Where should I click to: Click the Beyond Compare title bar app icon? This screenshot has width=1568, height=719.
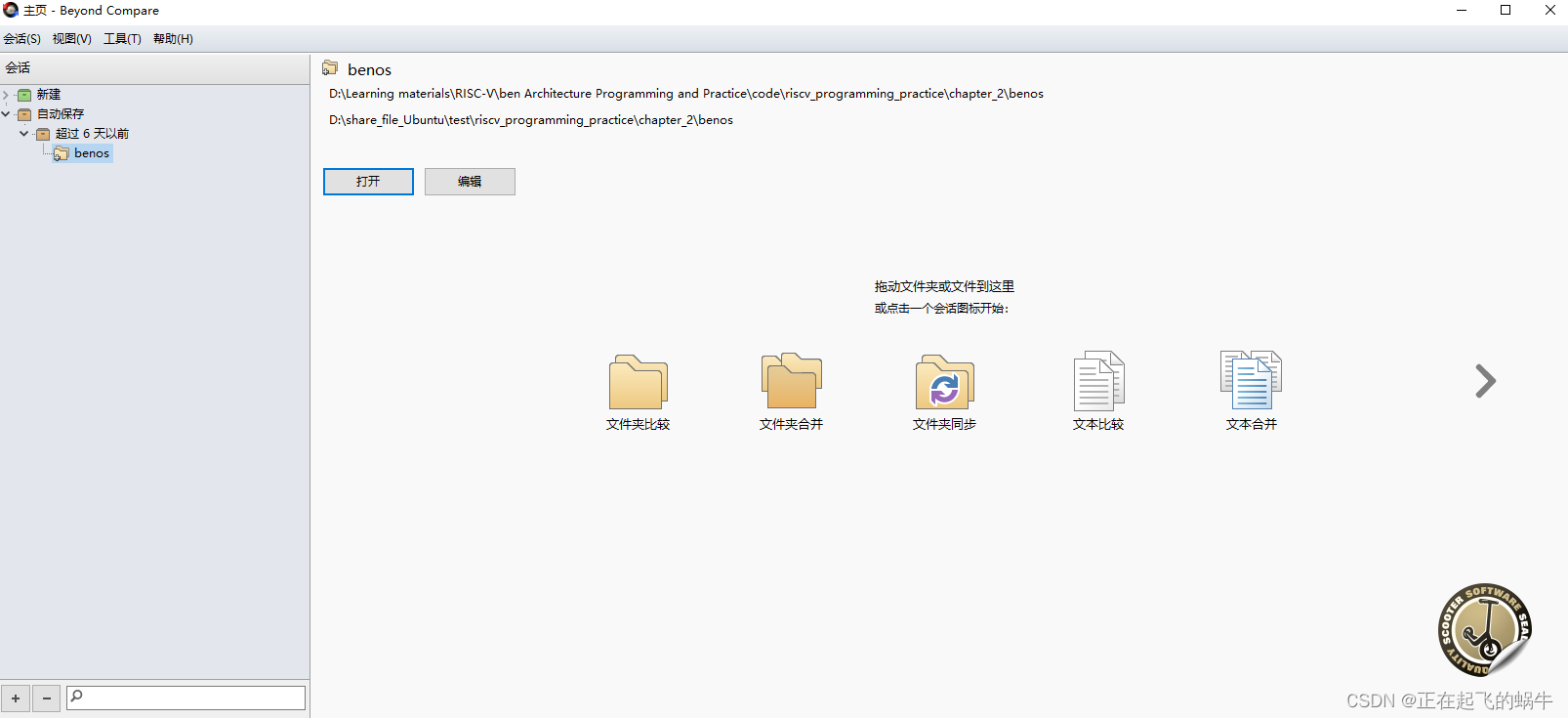[x=11, y=10]
